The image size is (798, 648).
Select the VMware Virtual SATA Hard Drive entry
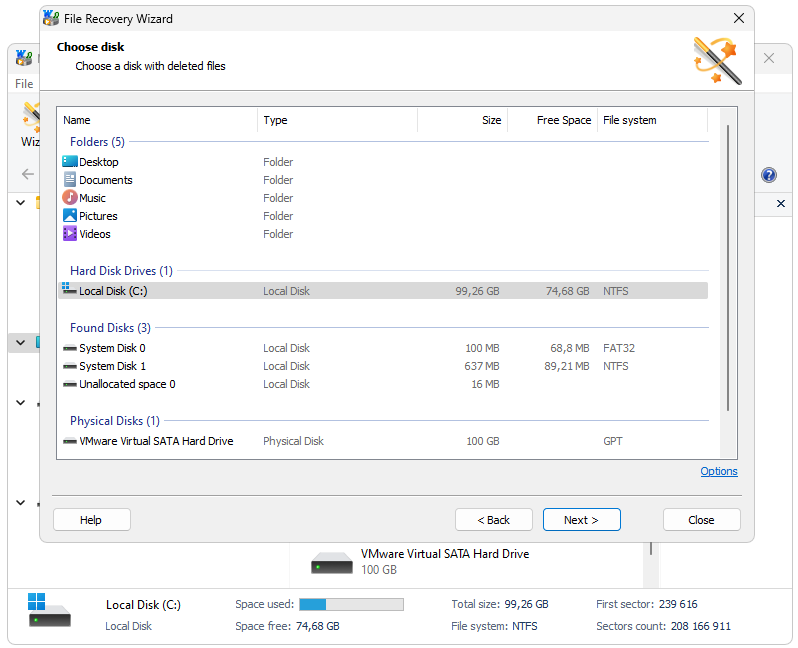[156, 441]
